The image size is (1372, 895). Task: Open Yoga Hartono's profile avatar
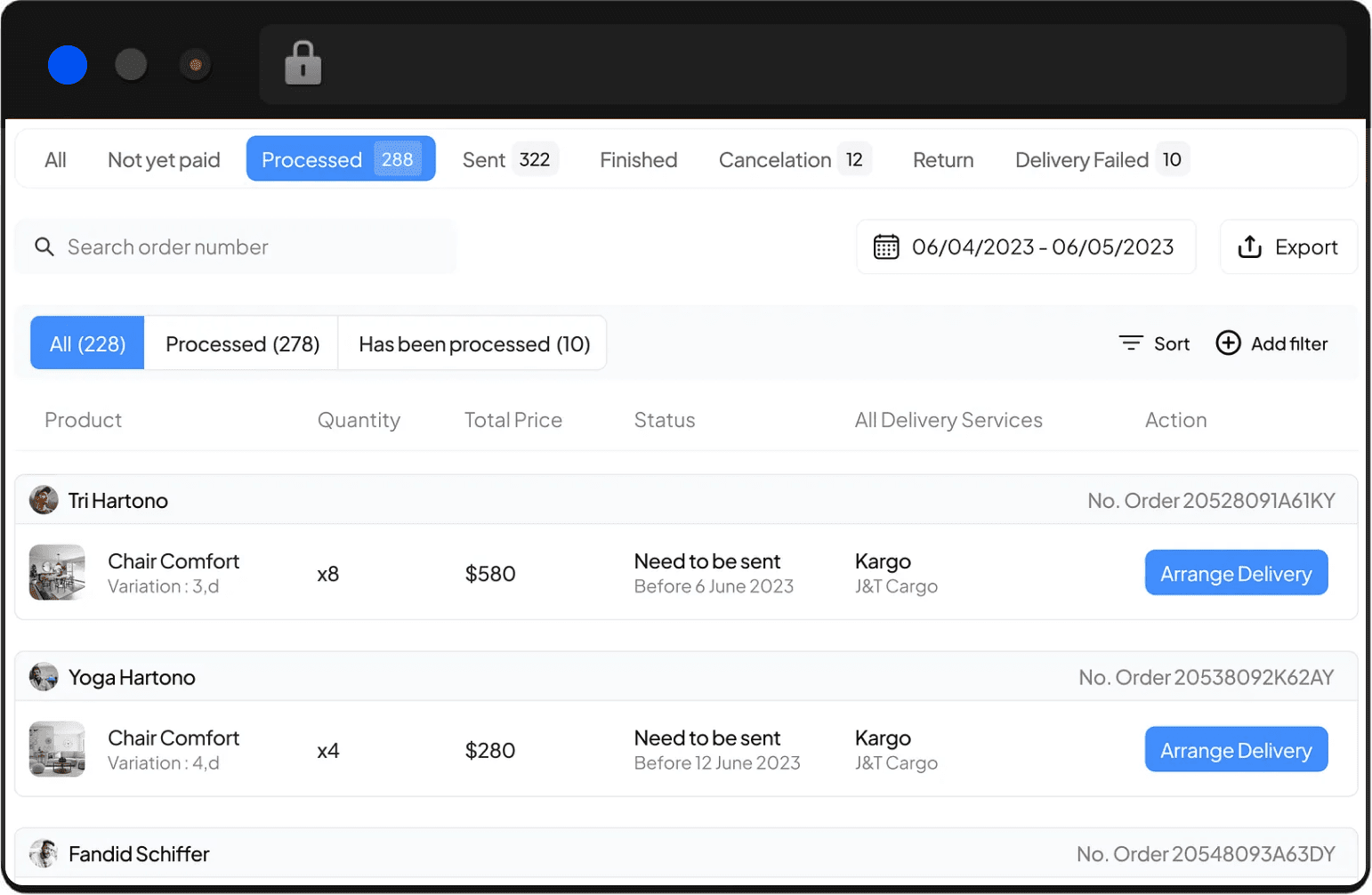(44, 677)
